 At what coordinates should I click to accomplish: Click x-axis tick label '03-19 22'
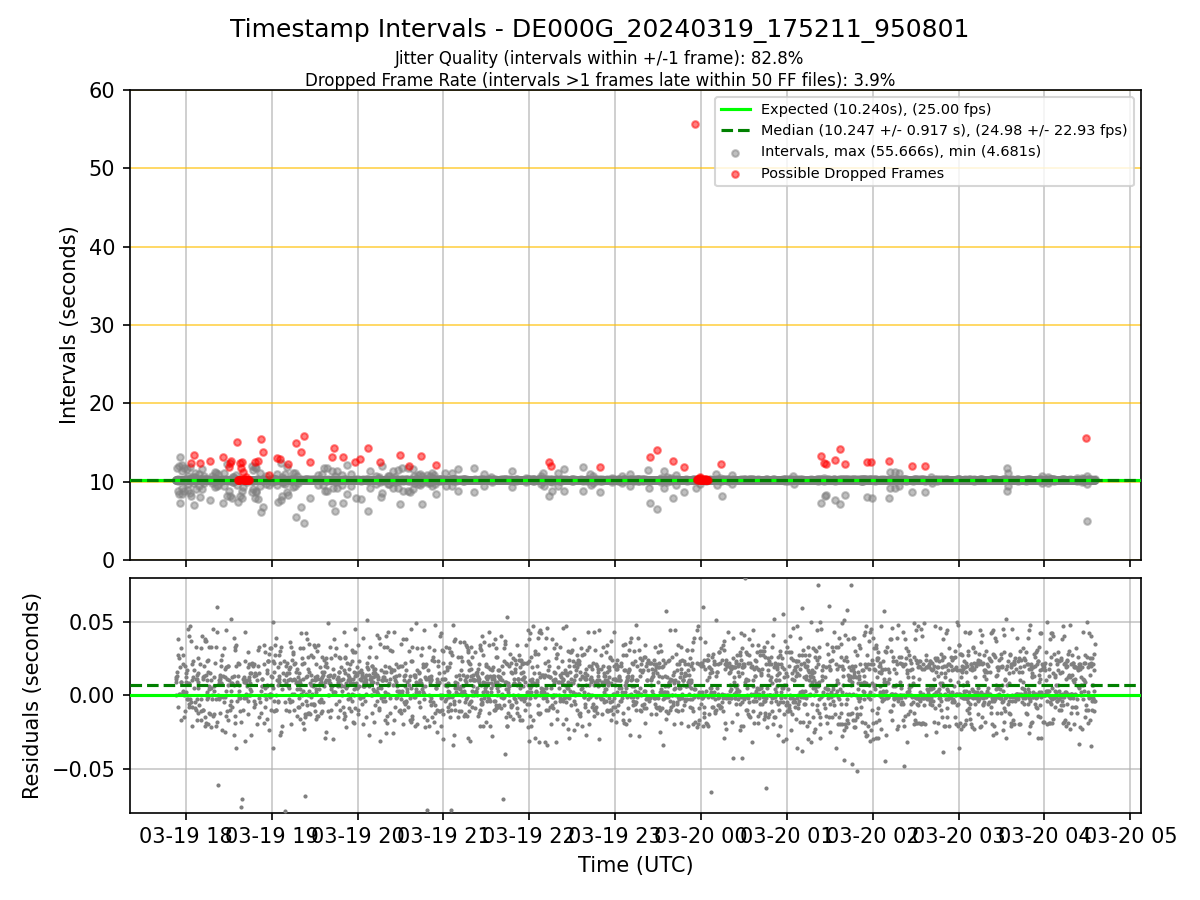528,836
